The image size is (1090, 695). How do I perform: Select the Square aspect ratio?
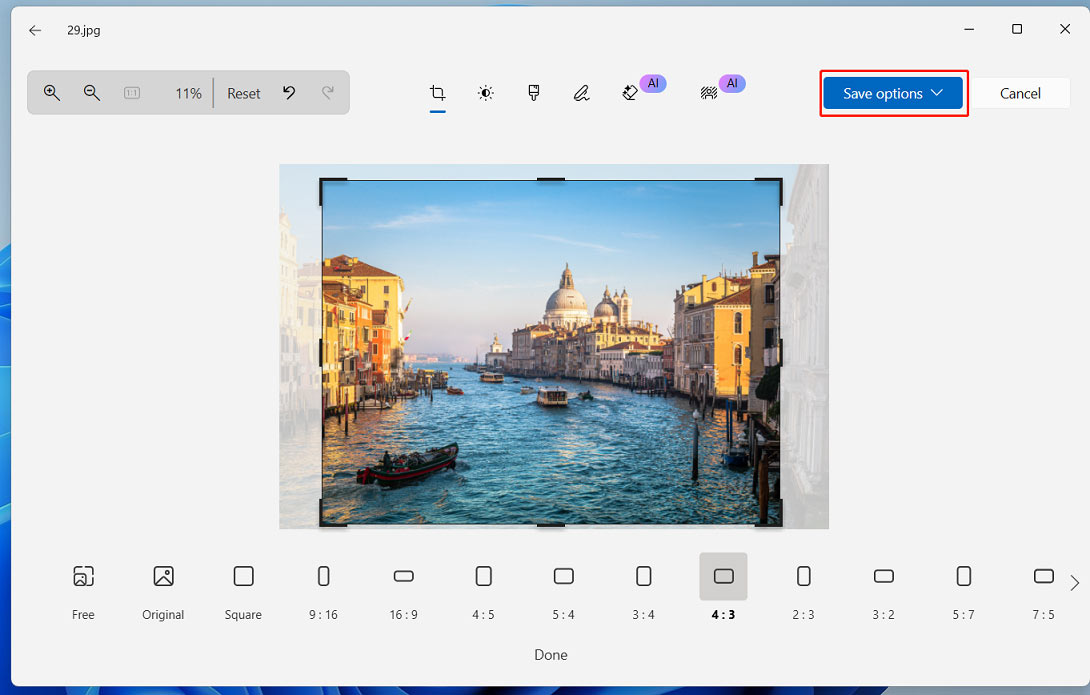243,576
